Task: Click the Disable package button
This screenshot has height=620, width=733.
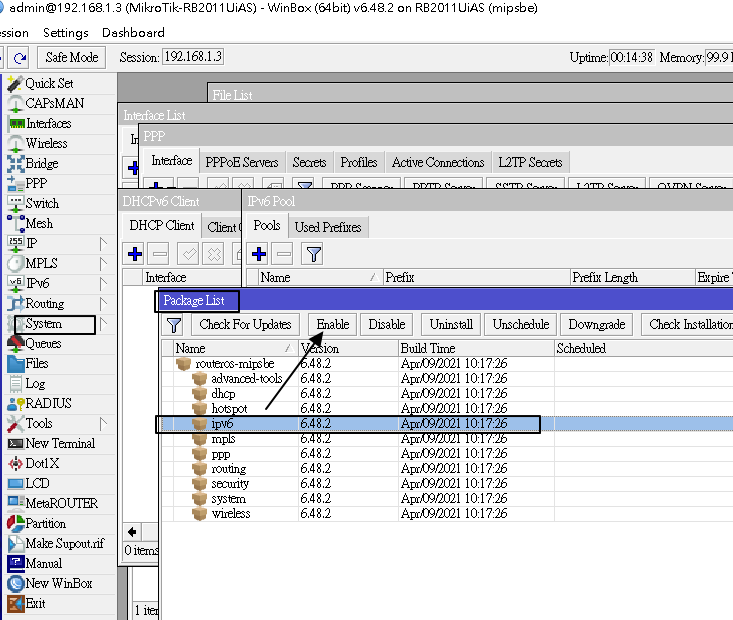Action: click(387, 324)
